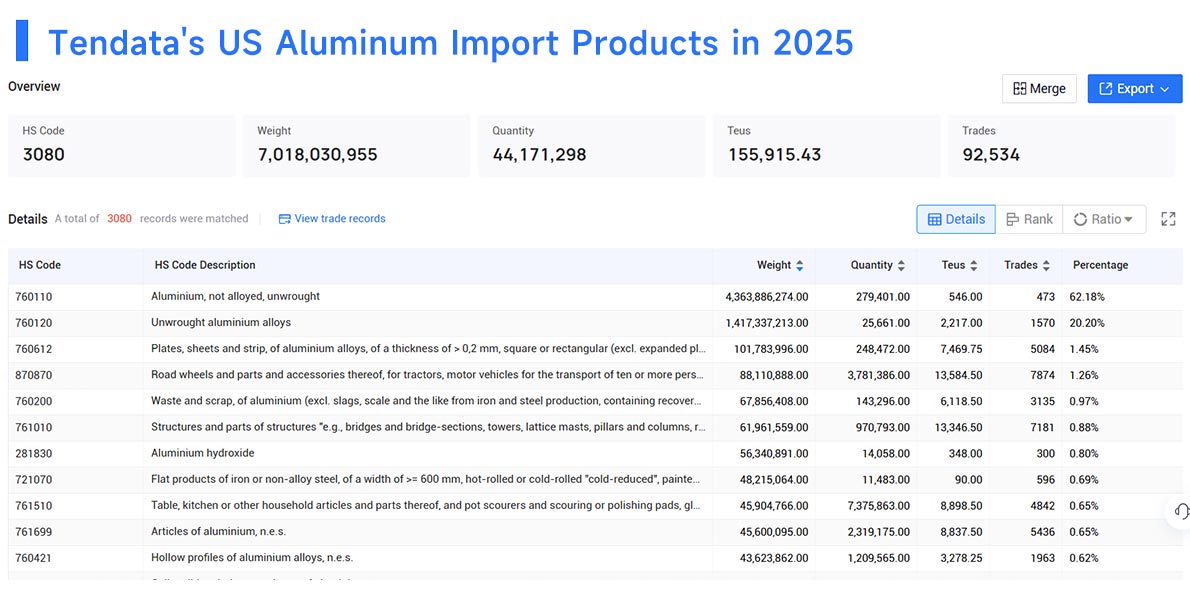Switch to the Rank view tab
1190x589 pixels.
[1029, 219]
